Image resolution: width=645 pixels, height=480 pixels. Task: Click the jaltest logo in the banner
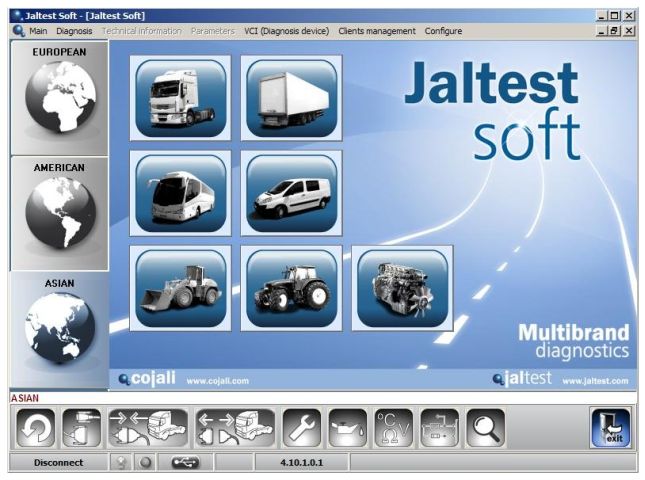[522, 378]
